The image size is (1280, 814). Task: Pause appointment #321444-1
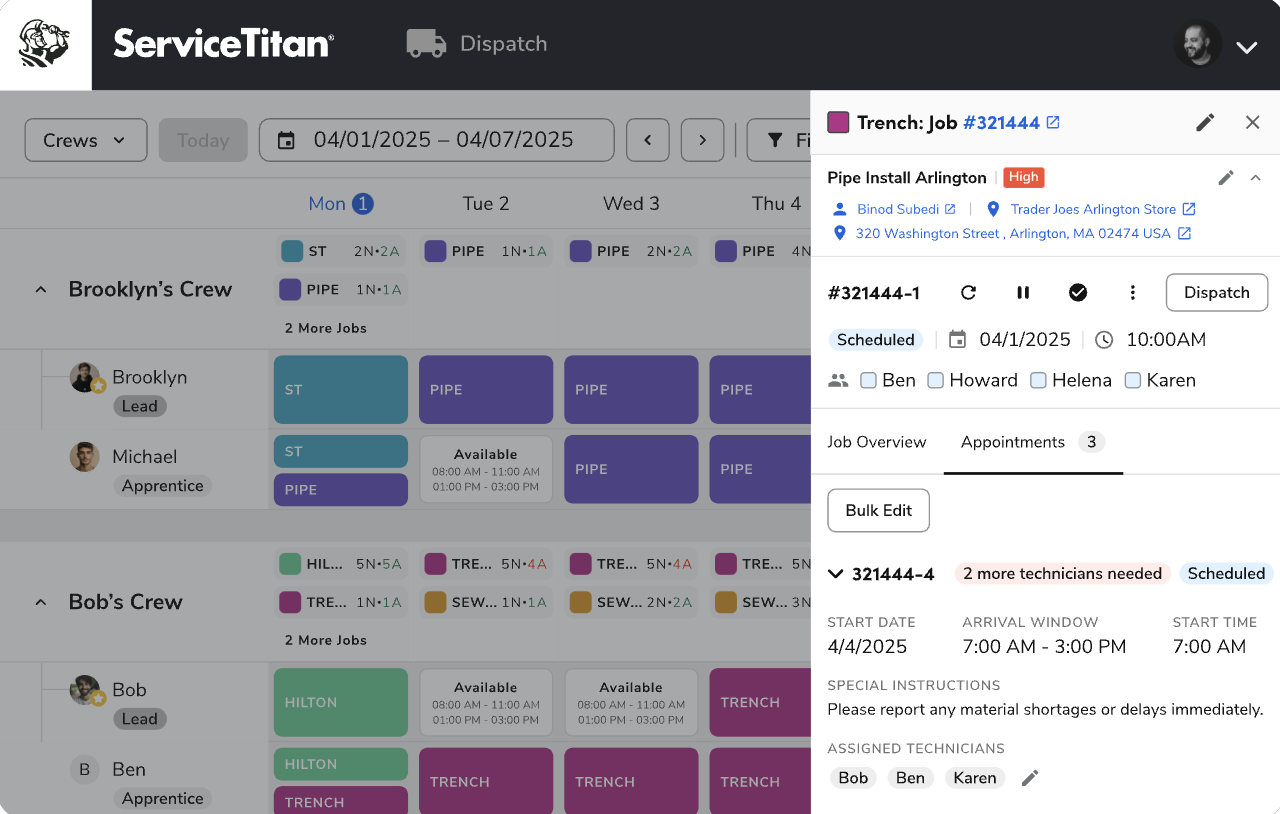(1023, 293)
